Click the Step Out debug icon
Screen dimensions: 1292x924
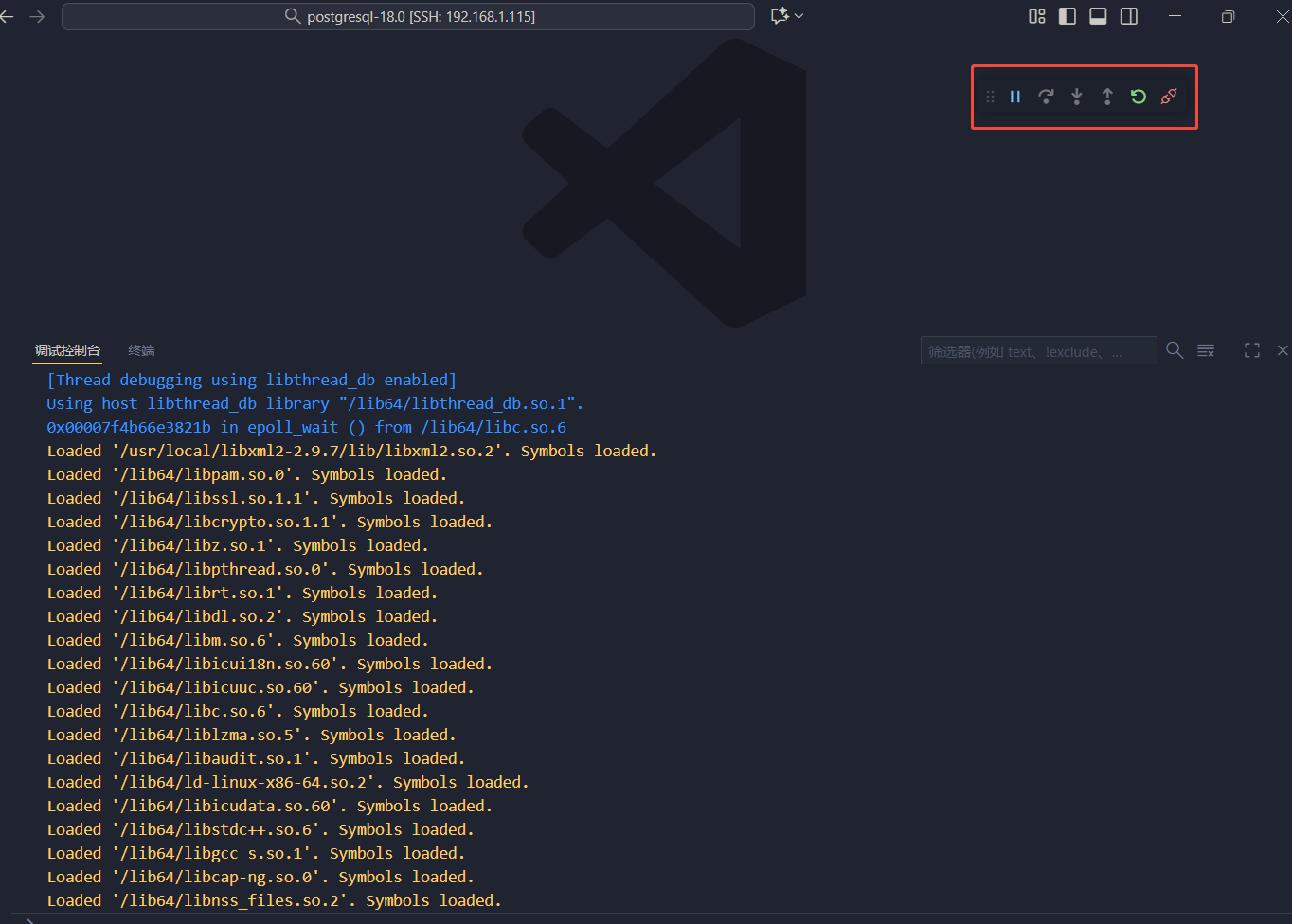pyautogui.click(x=1107, y=97)
